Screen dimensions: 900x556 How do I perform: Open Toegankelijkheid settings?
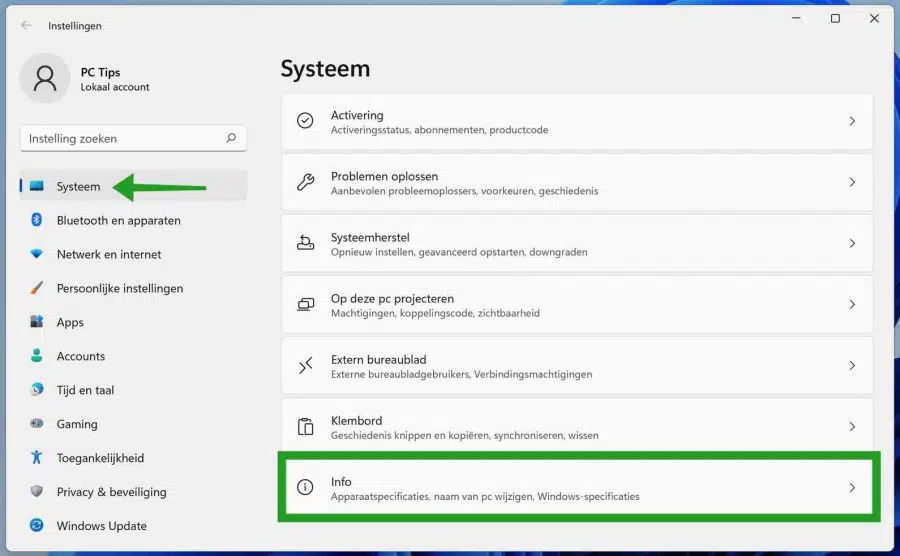(x=133, y=457)
